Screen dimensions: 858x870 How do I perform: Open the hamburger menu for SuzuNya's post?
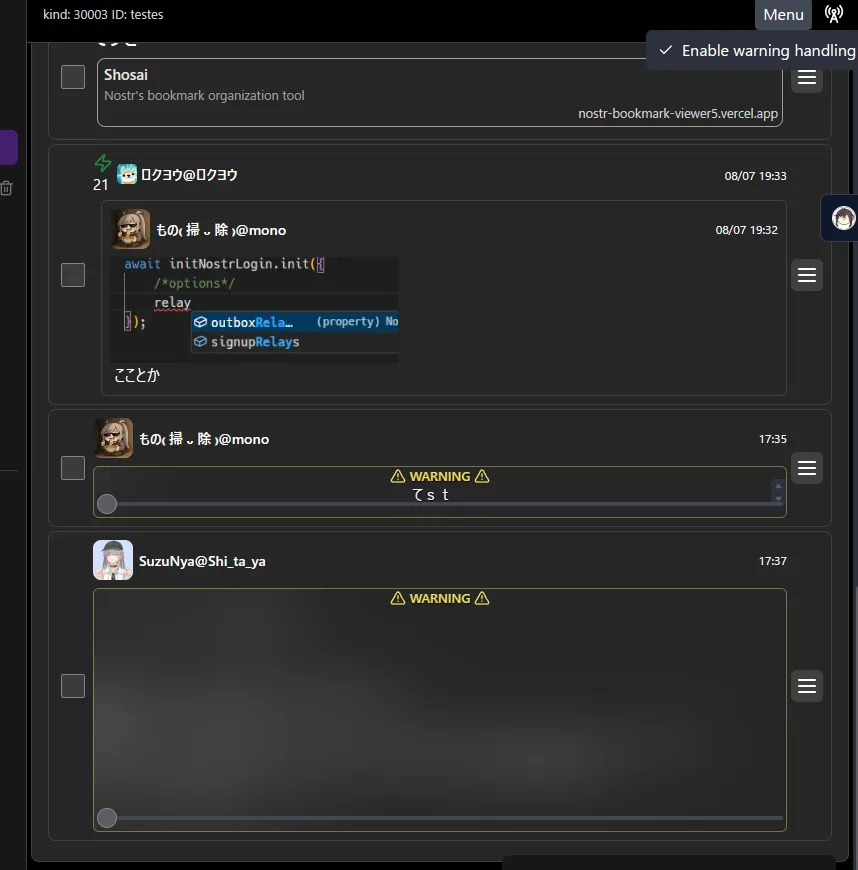pos(807,686)
